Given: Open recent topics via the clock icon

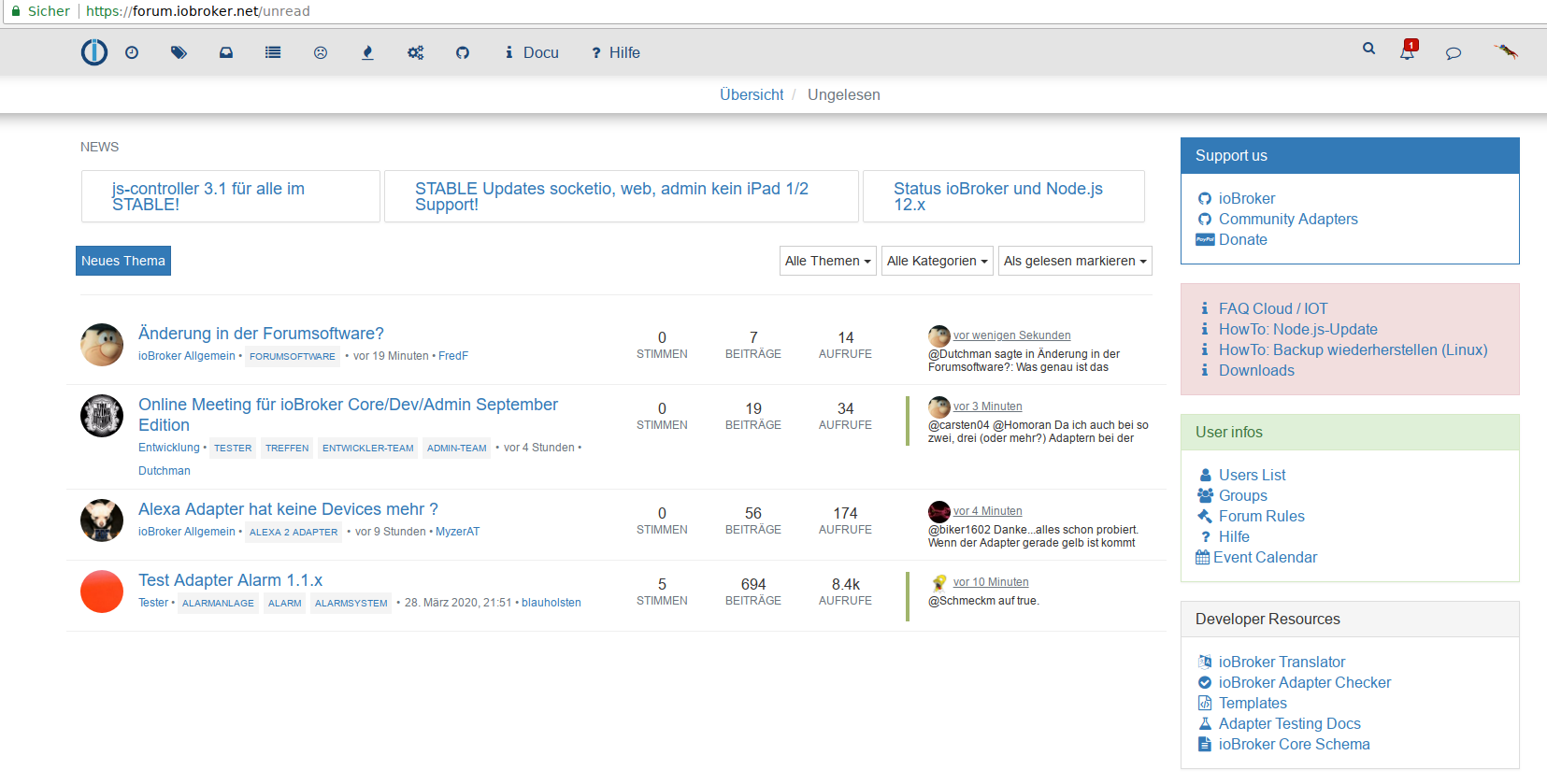Looking at the screenshot, I should pos(132,53).
